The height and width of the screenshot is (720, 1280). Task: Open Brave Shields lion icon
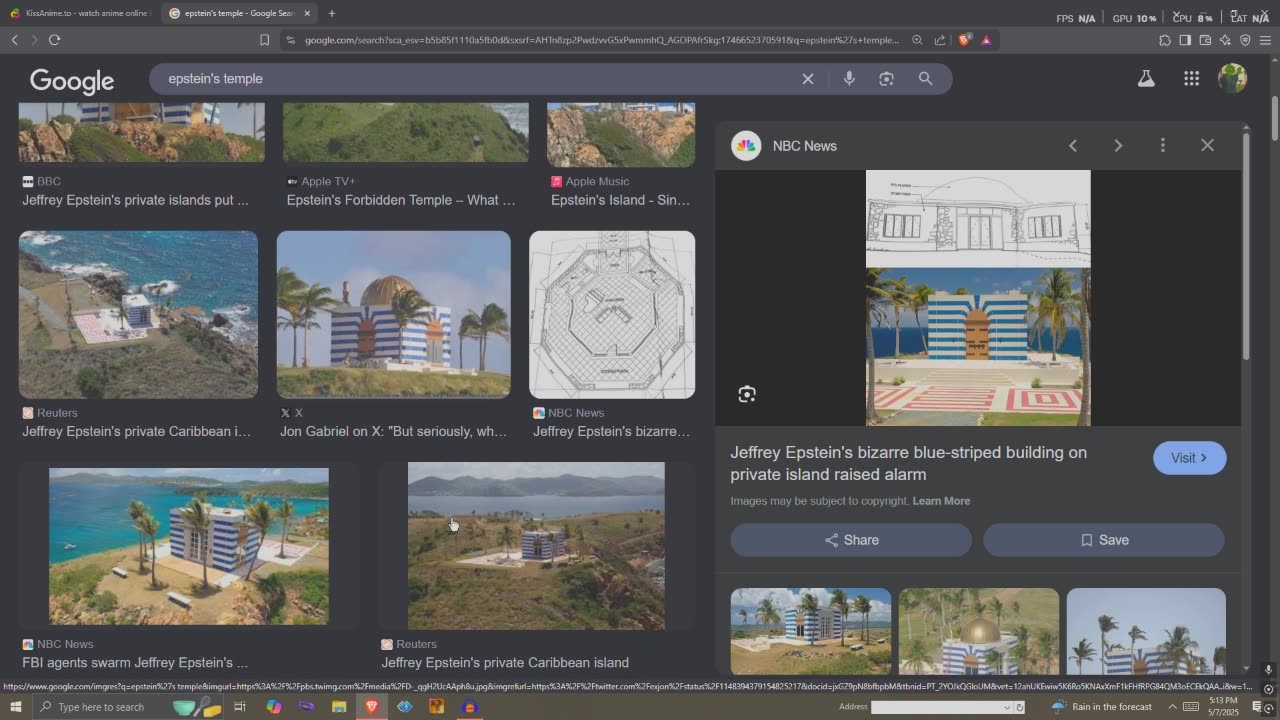tap(964, 40)
